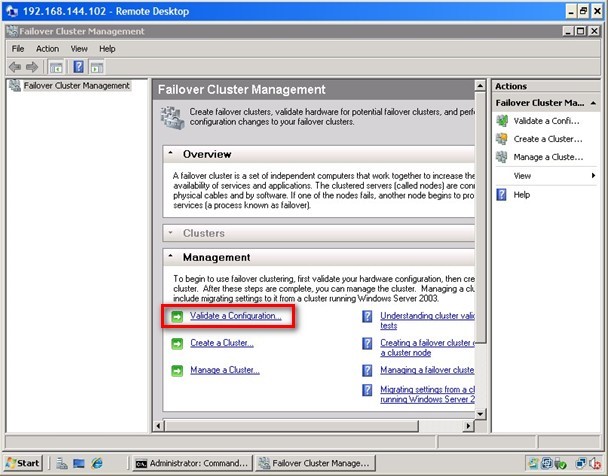Viewport: 608px width, 476px height.
Task: Open Migrating settings from a cluster link
Action: [427, 394]
